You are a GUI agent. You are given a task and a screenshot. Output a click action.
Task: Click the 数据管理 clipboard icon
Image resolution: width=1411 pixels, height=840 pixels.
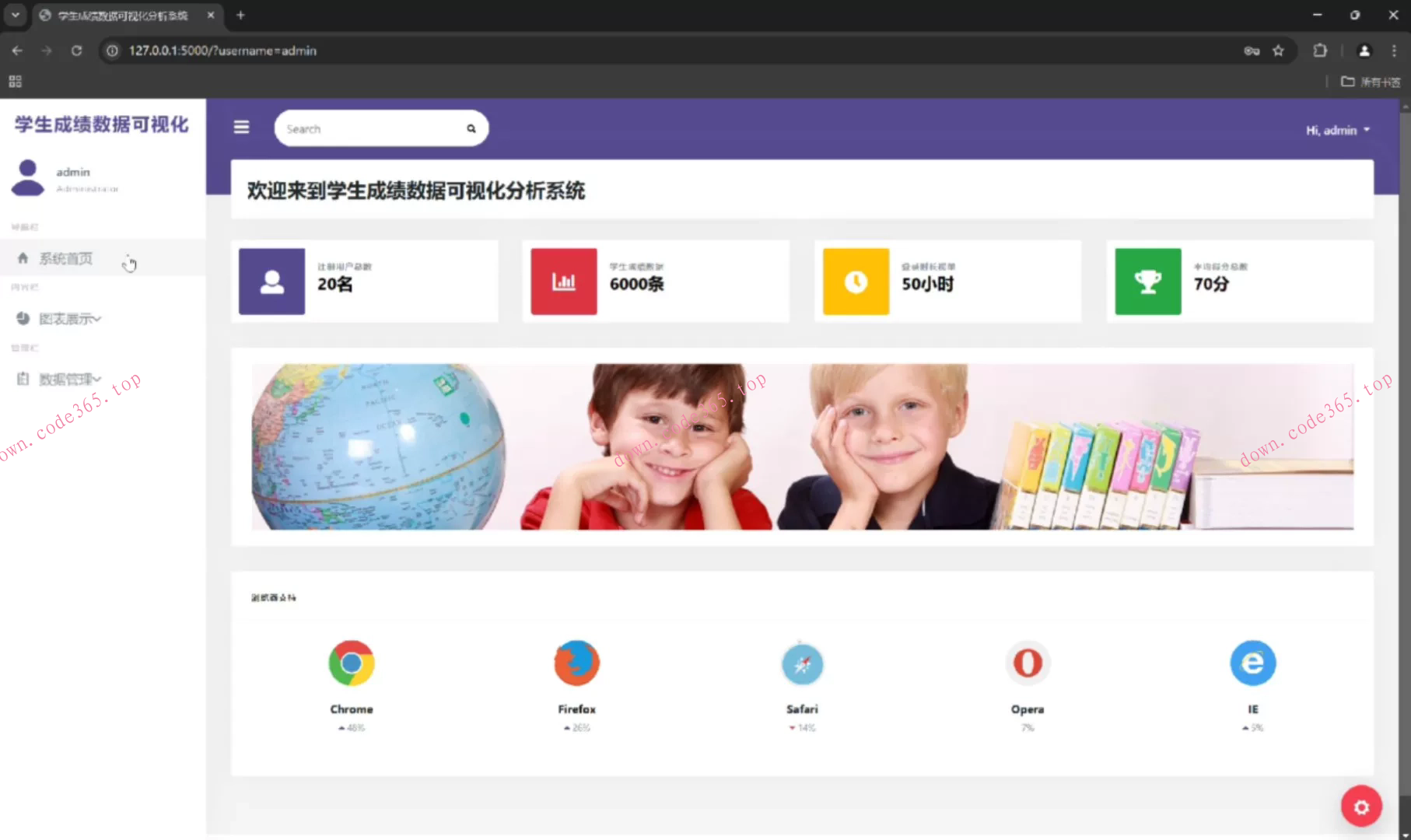(x=22, y=379)
